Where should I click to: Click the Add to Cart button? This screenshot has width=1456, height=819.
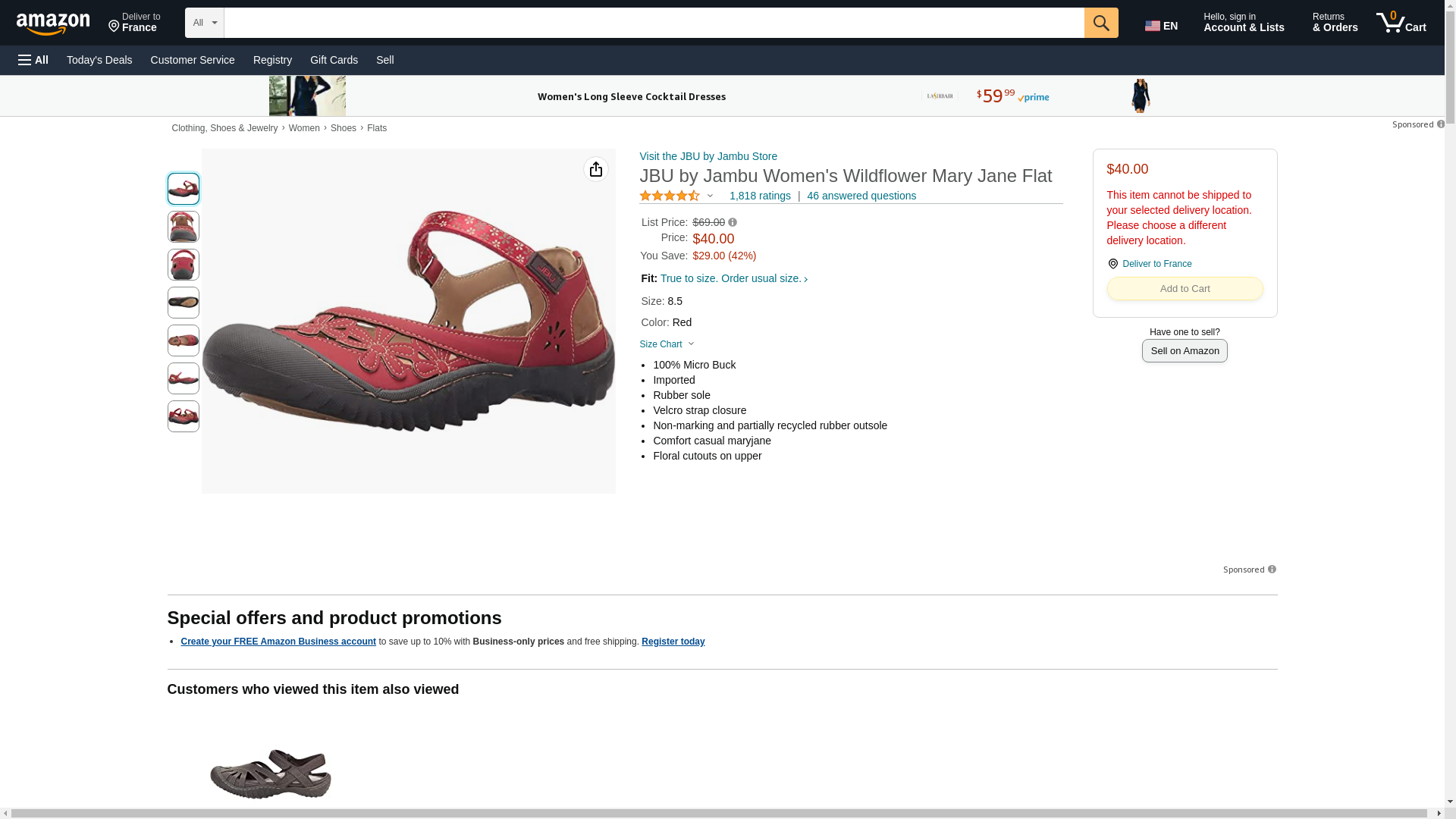pos(1185,288)
